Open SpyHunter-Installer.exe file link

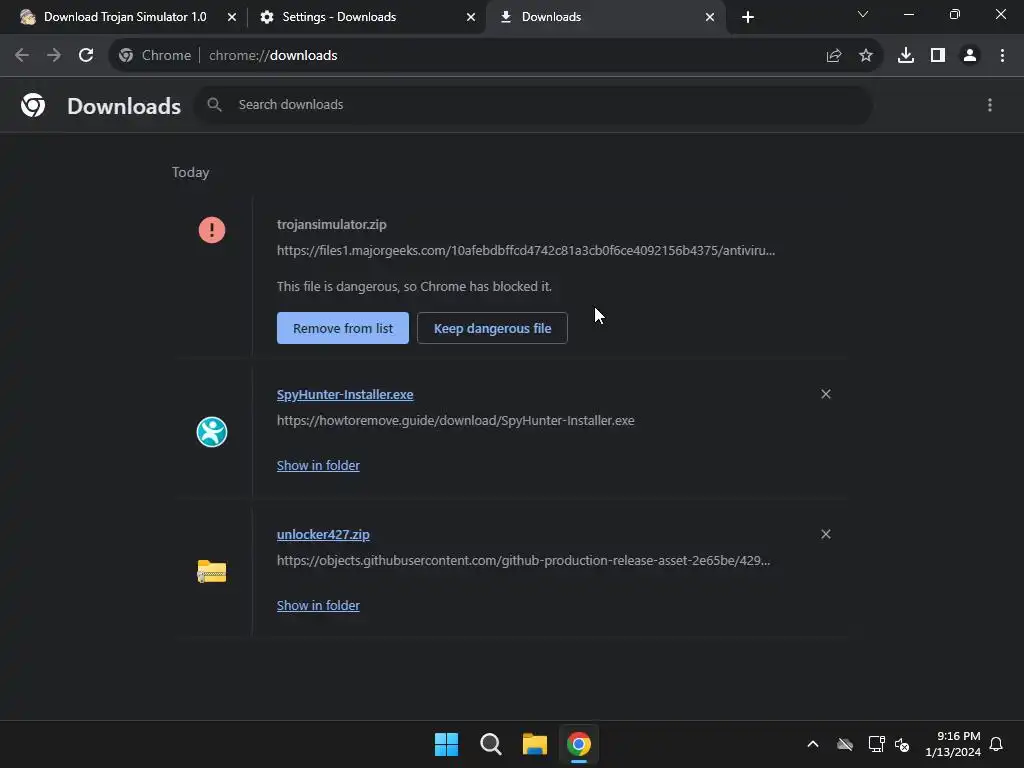point(345,394)
